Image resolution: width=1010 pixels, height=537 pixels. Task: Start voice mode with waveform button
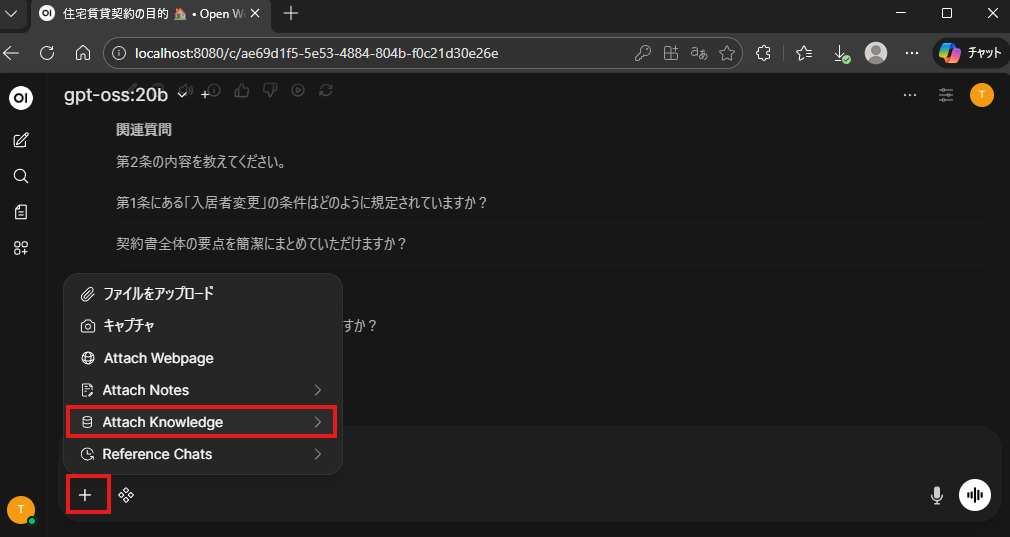[975, 495]
